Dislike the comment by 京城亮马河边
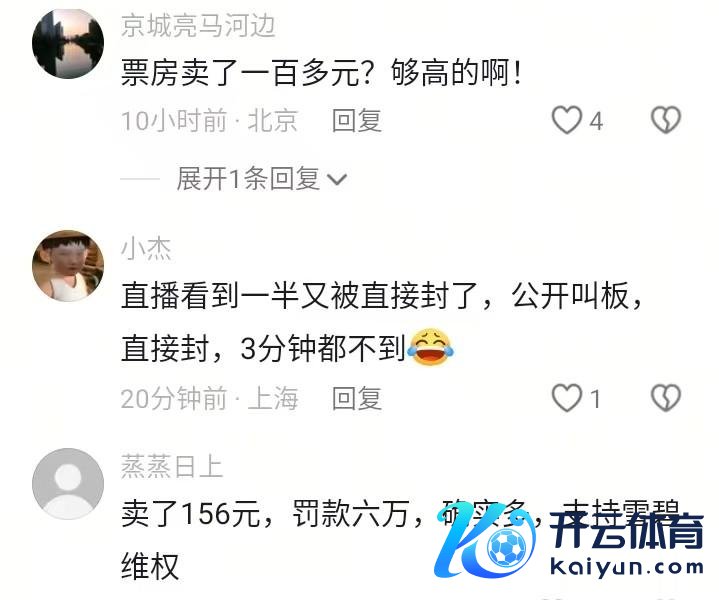Image resolution: width=719 pixels, height=600 pixels. (x=666, y=120)
